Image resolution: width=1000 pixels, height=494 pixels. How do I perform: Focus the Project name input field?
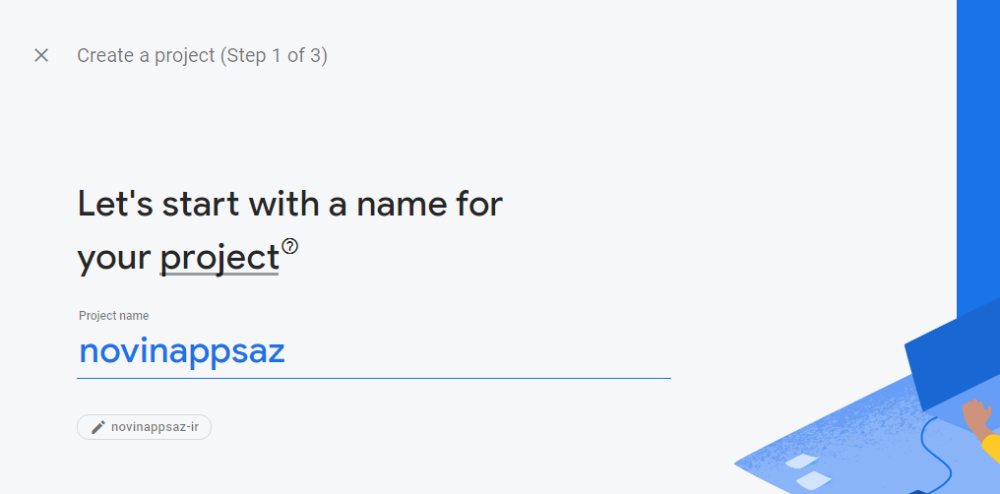point(374,352)
